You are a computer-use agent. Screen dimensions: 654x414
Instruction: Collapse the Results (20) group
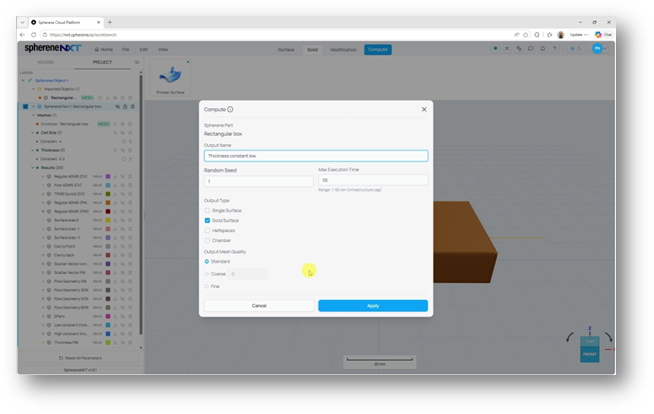tap(33, 168)
